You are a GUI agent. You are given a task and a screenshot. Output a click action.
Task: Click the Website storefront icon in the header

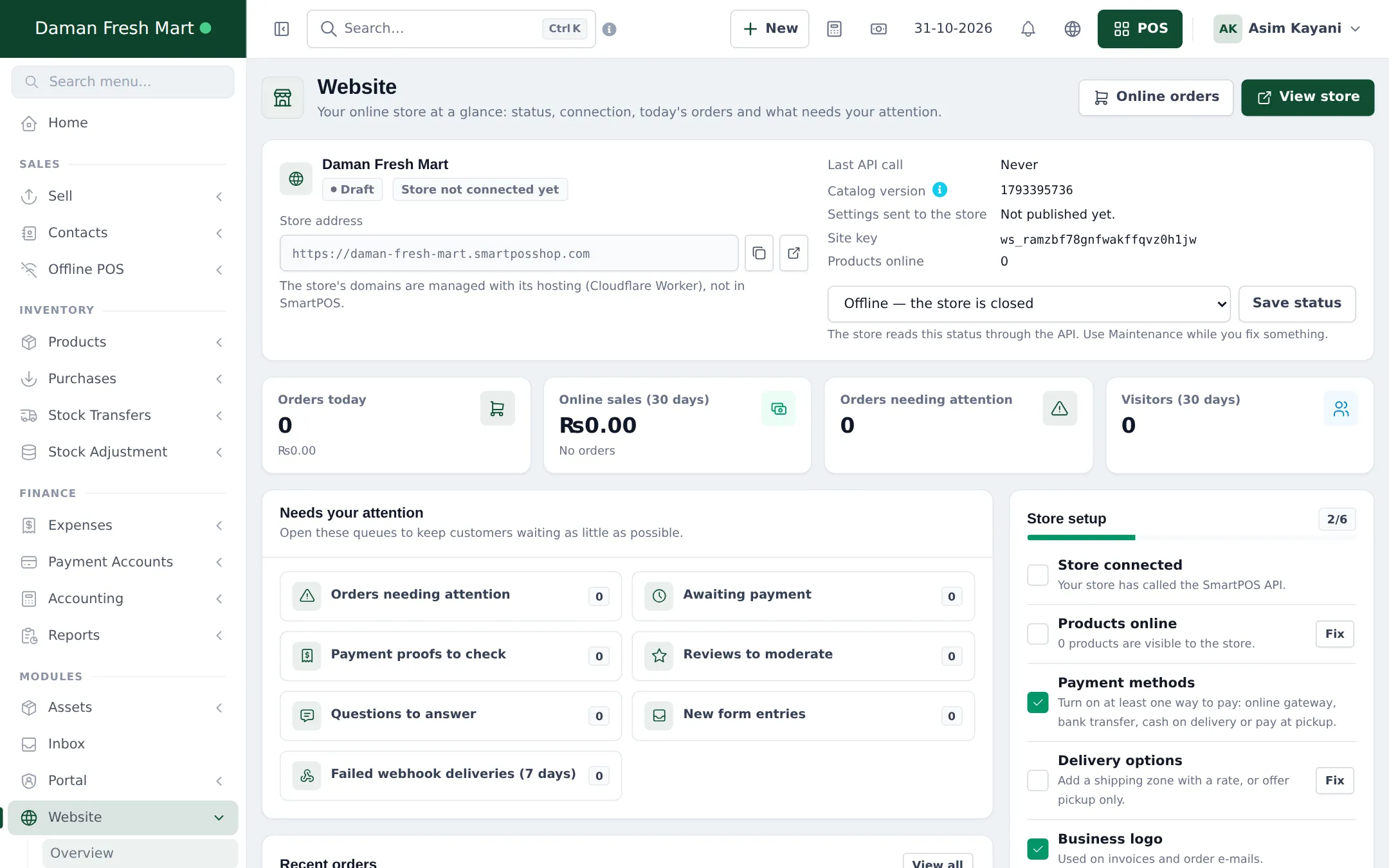pos(283,98)
